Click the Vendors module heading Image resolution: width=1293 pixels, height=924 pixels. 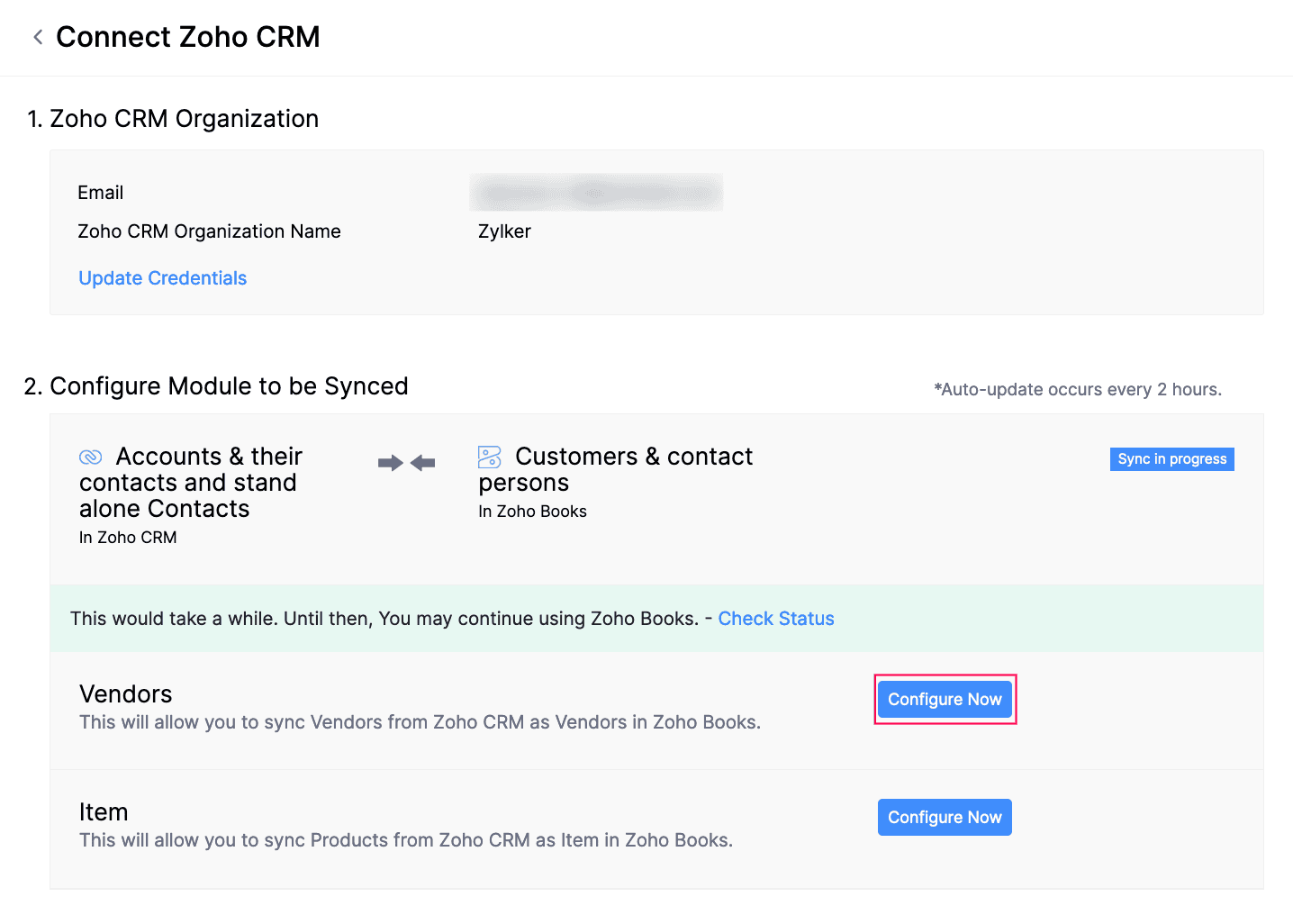[x=125, y=694]
